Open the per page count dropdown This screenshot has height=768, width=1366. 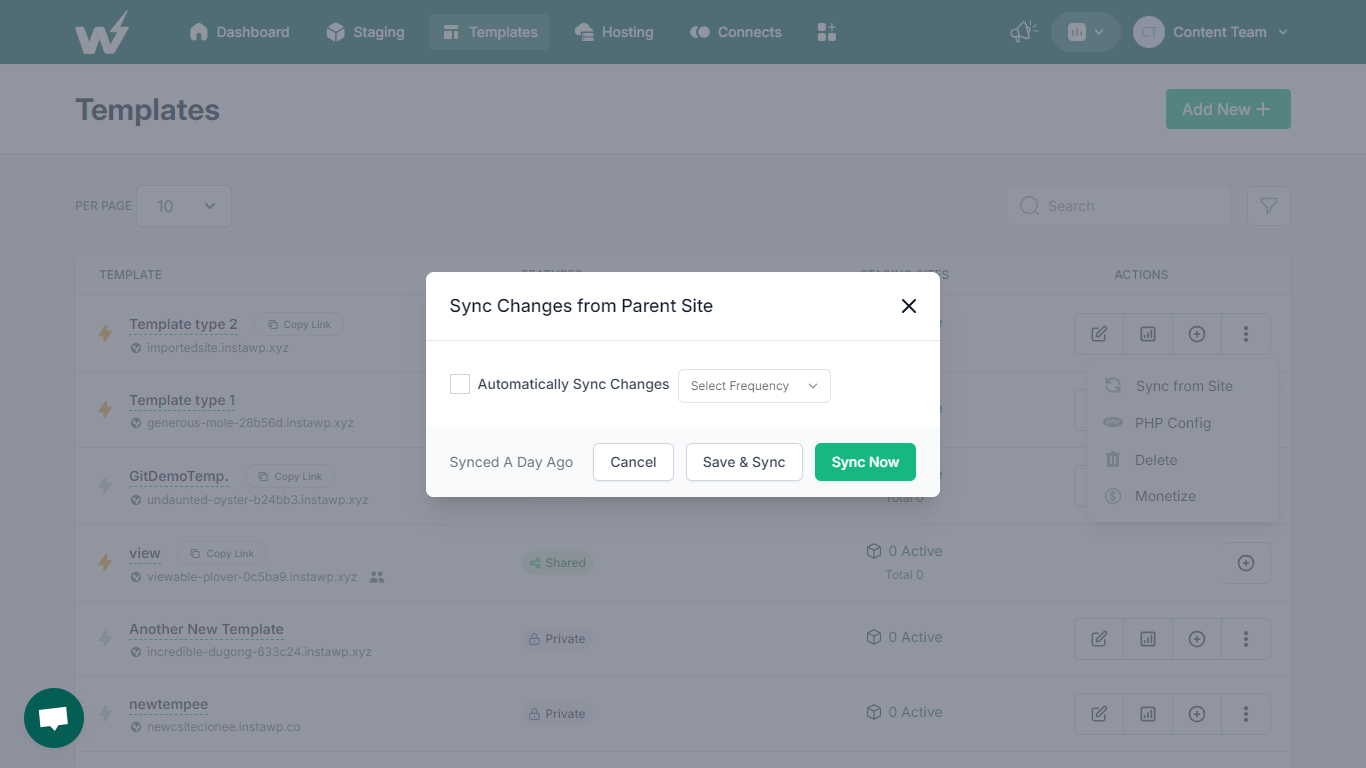pos(184,206)
